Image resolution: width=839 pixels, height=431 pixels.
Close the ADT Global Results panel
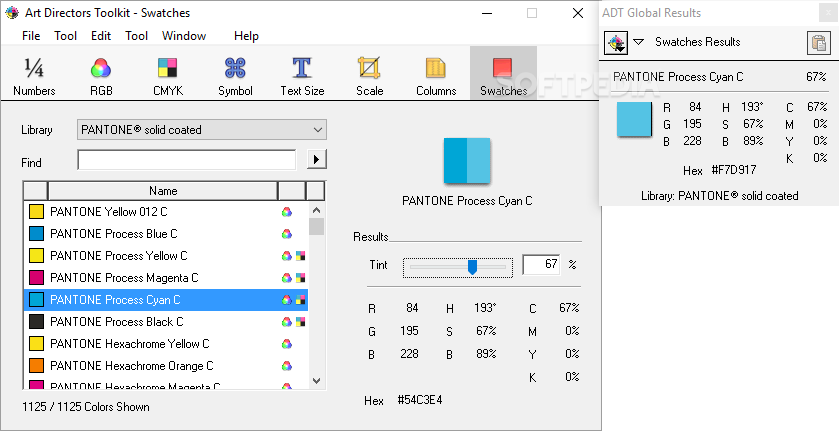coord(827,13)
